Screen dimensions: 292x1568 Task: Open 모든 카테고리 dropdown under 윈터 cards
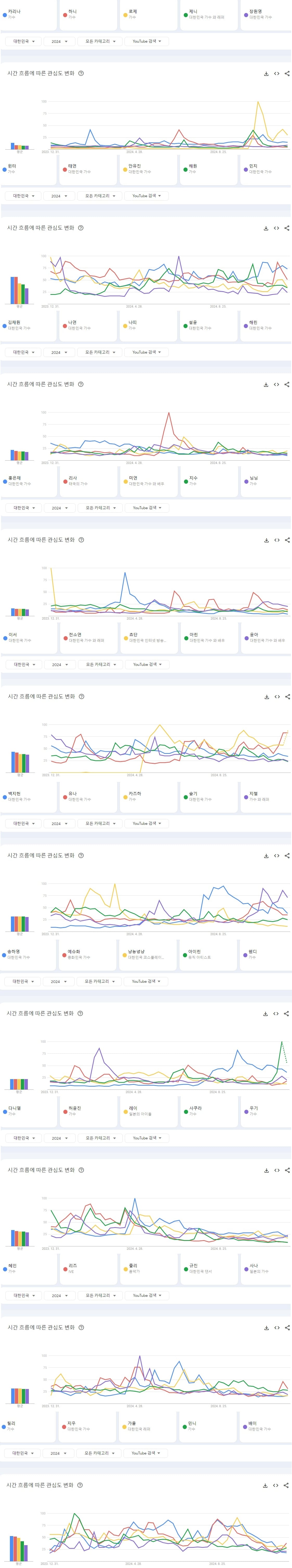100,196
